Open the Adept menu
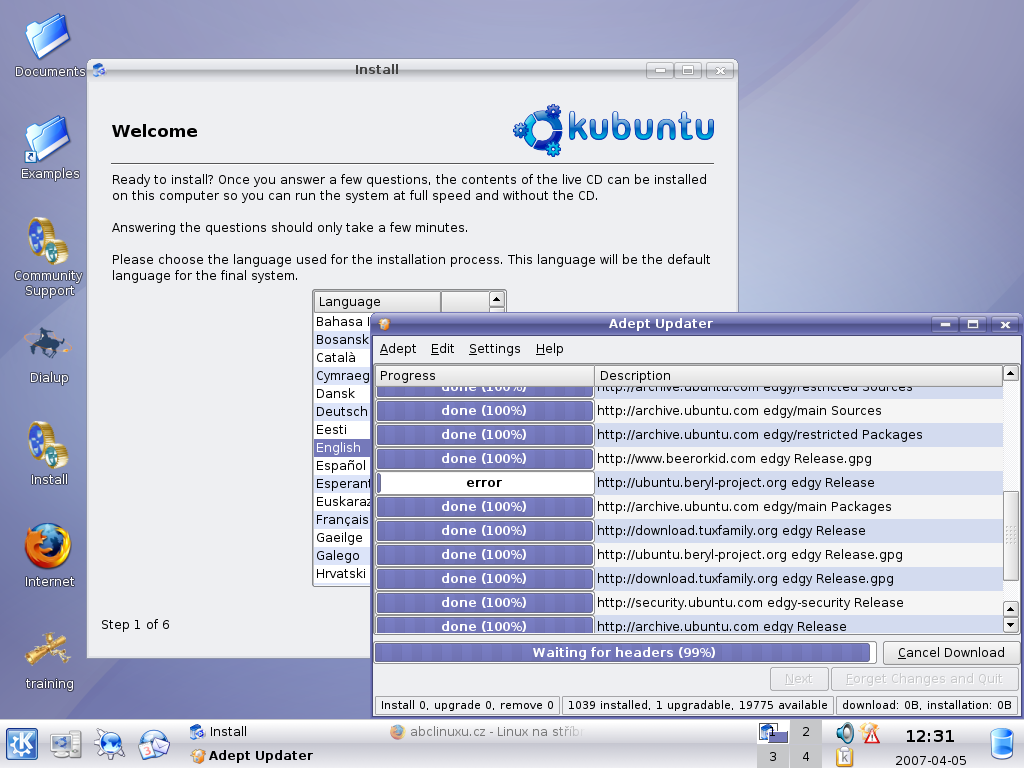The image size is (1024, 768). point(398,349)
